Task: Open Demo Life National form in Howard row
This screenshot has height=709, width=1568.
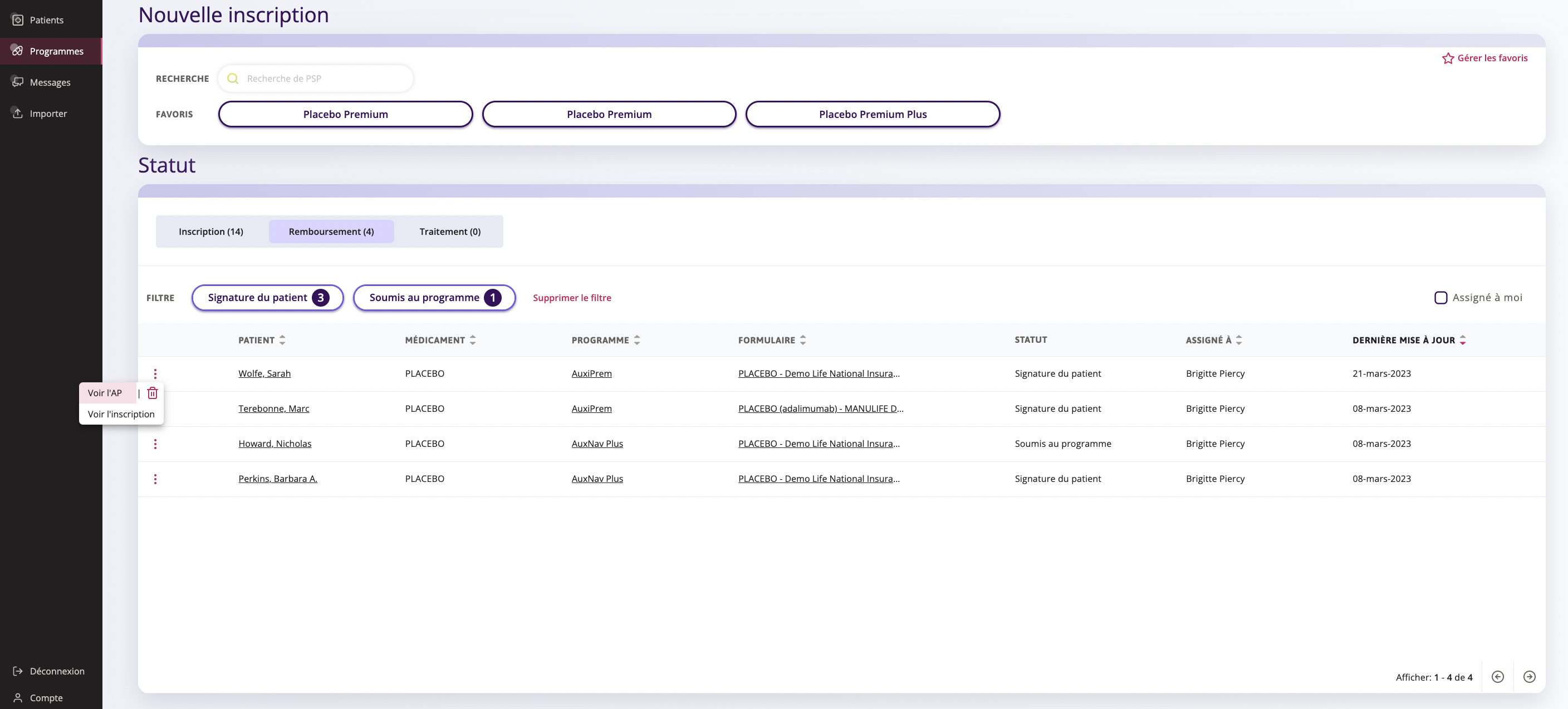Action: pos(819,444)
